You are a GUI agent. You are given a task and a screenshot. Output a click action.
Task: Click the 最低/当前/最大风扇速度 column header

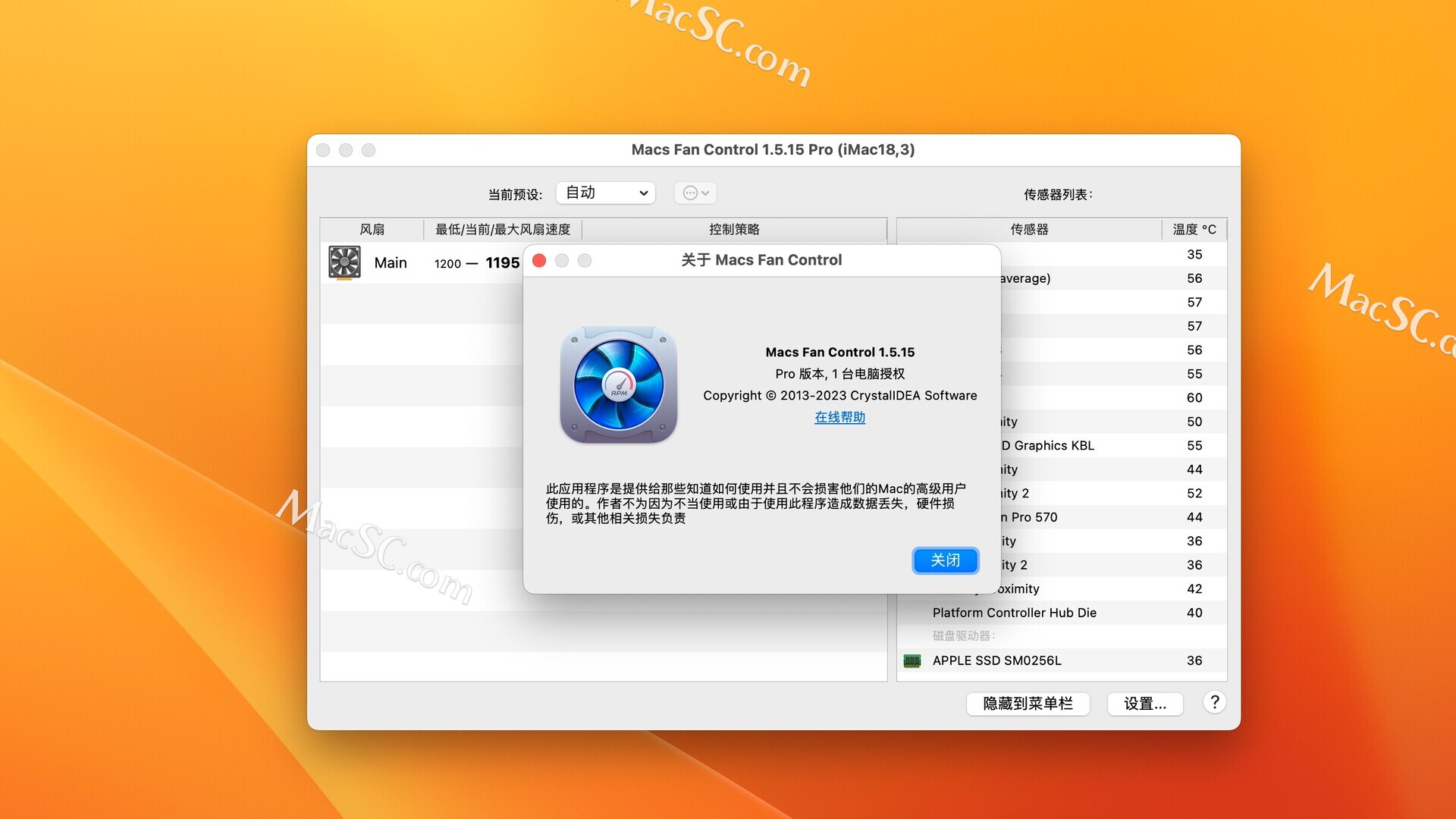(x=503, y=229)
